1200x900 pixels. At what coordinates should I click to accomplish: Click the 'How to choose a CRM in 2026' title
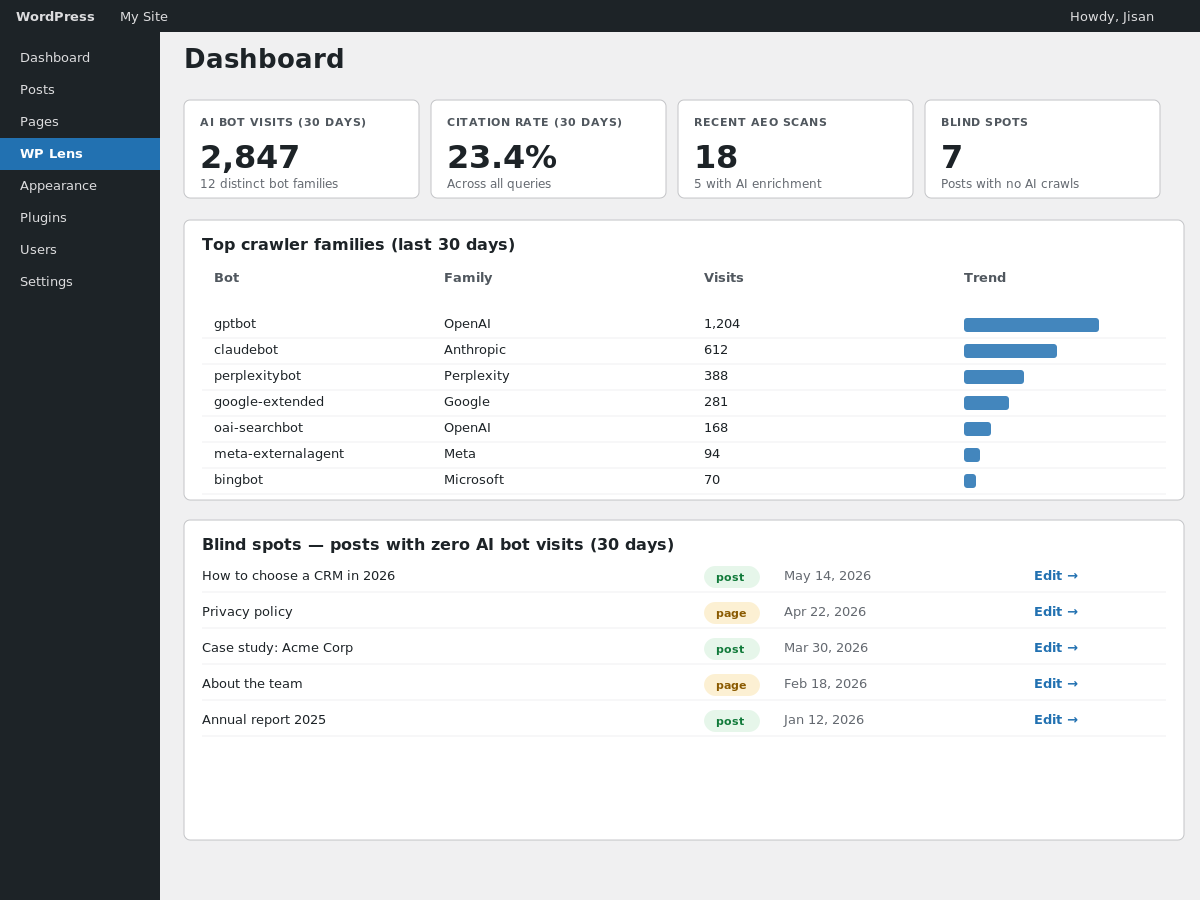click(298, 576)
